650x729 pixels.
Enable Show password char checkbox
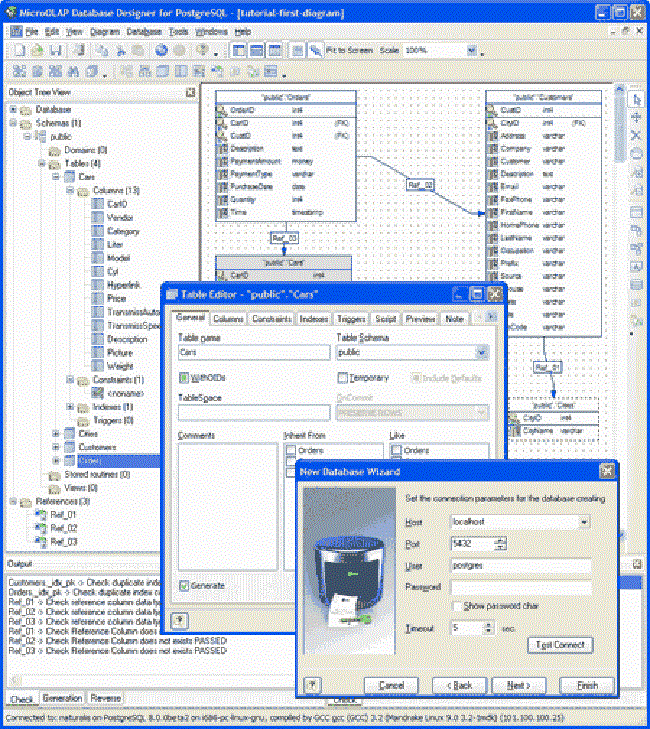tap(458, 606)
